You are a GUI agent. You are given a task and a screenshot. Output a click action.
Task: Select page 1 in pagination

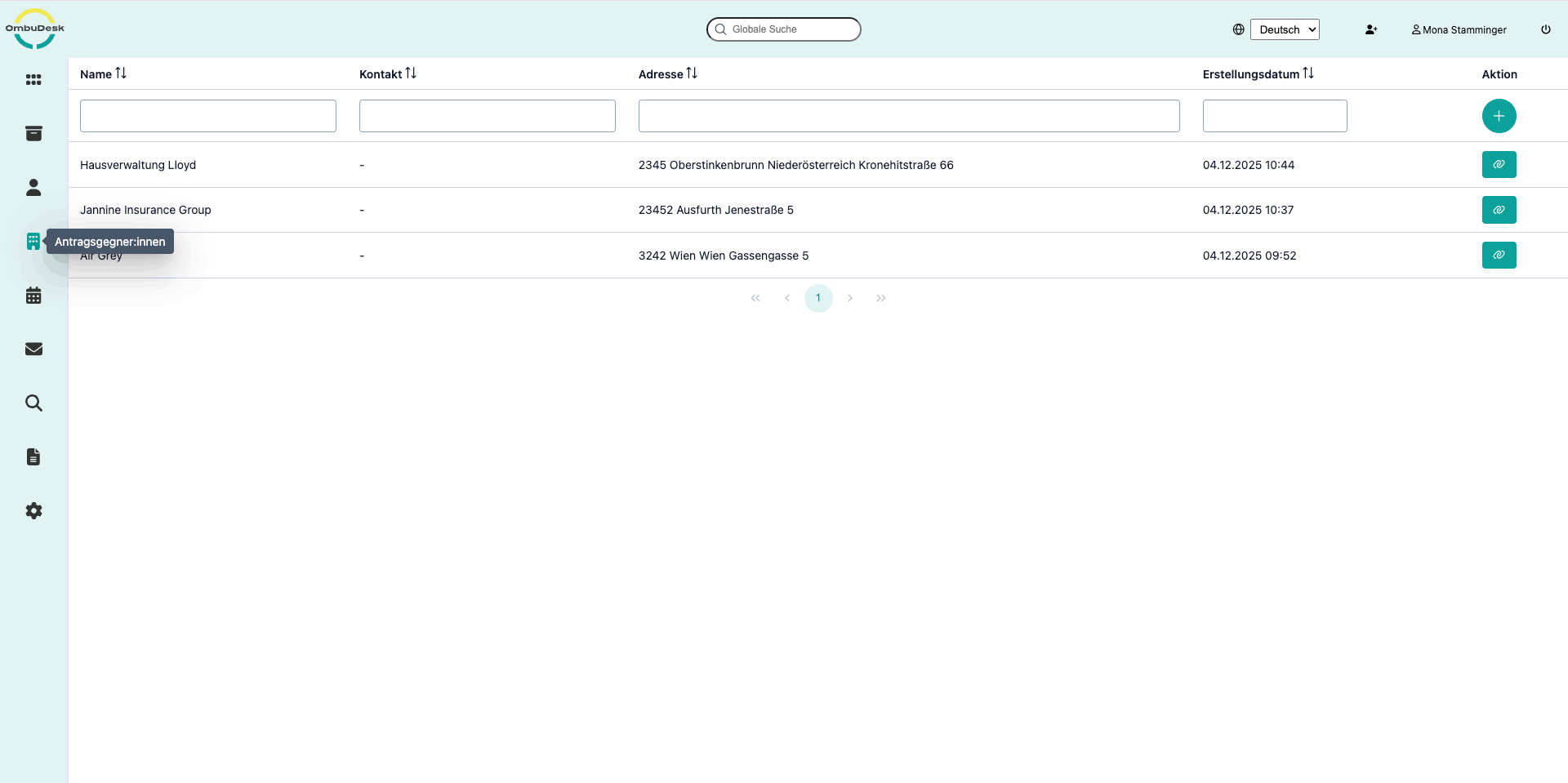(818, 298)
